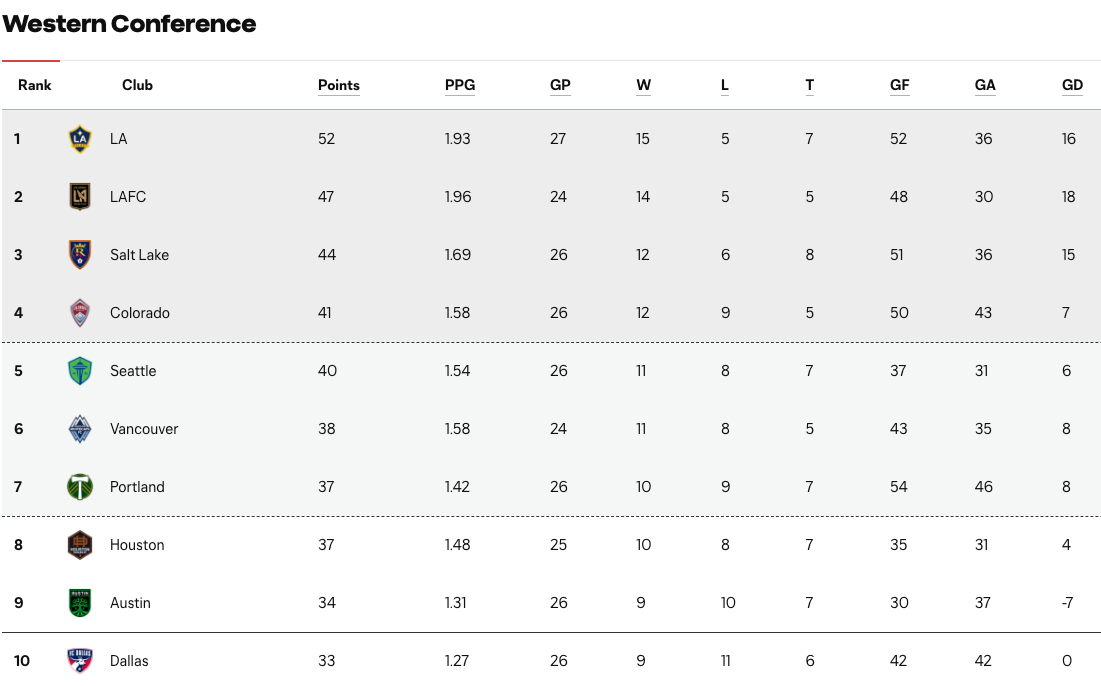Select the Austin FC logo
Image resolution: width=1101 pixels, height=686 pixels.
[x=80, y=603]
